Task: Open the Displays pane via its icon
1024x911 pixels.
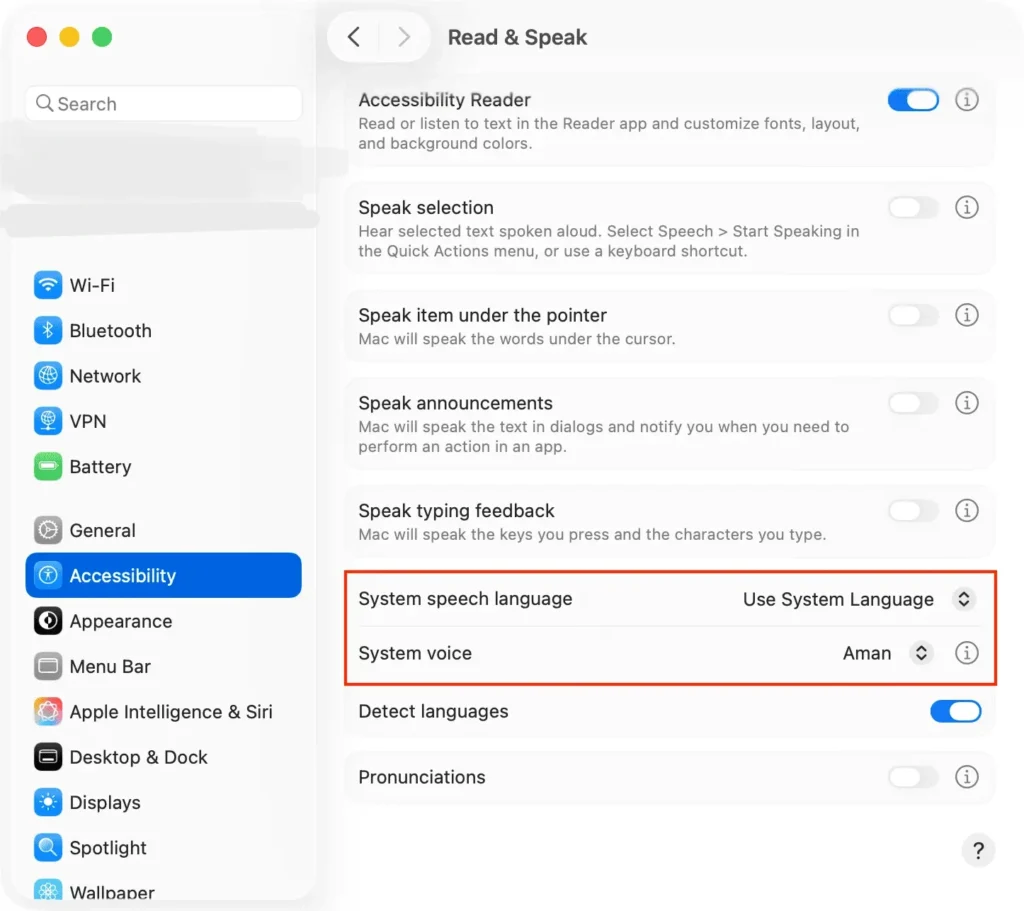Action: click(48, 803)
